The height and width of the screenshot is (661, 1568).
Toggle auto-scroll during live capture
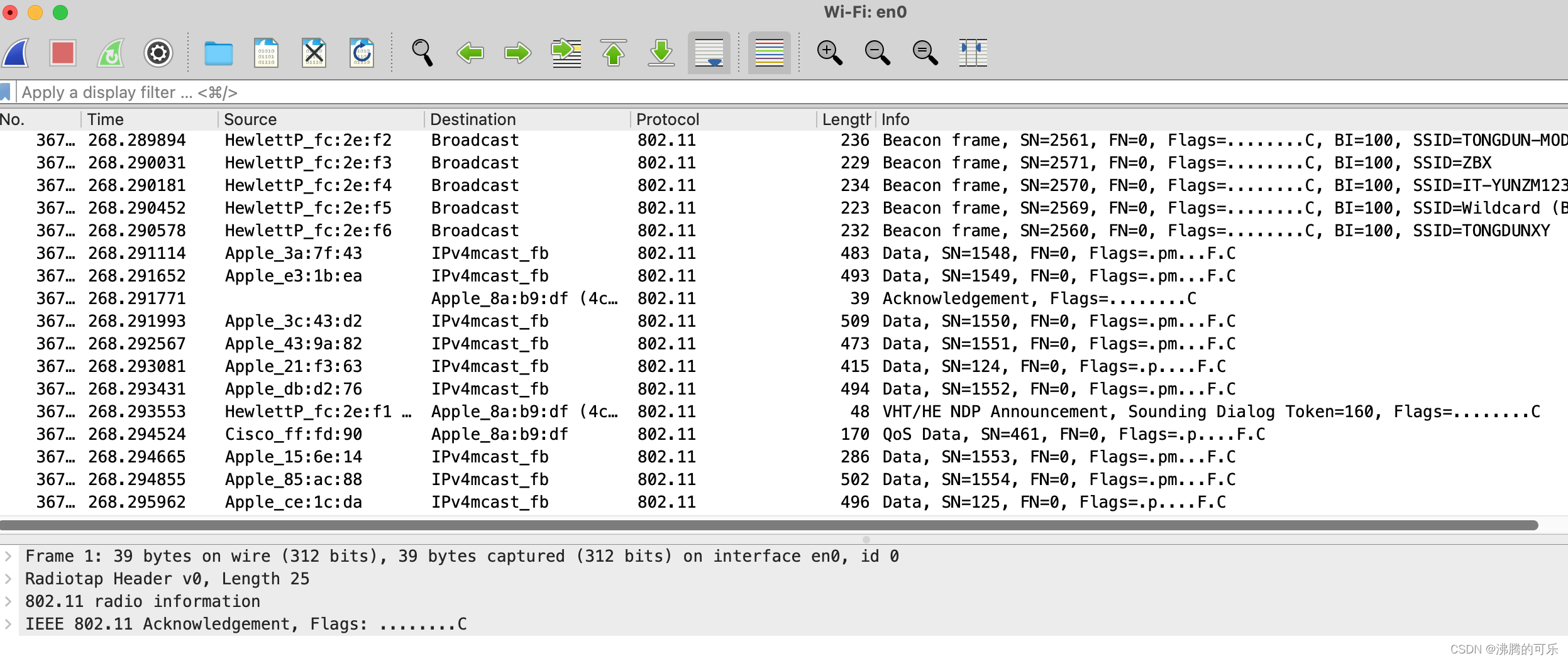(708, 53)
